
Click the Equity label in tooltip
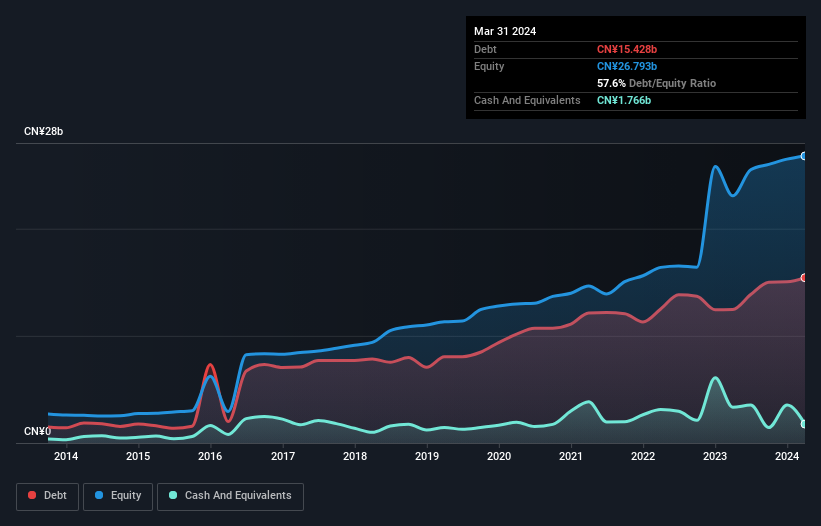coord(489,66)
